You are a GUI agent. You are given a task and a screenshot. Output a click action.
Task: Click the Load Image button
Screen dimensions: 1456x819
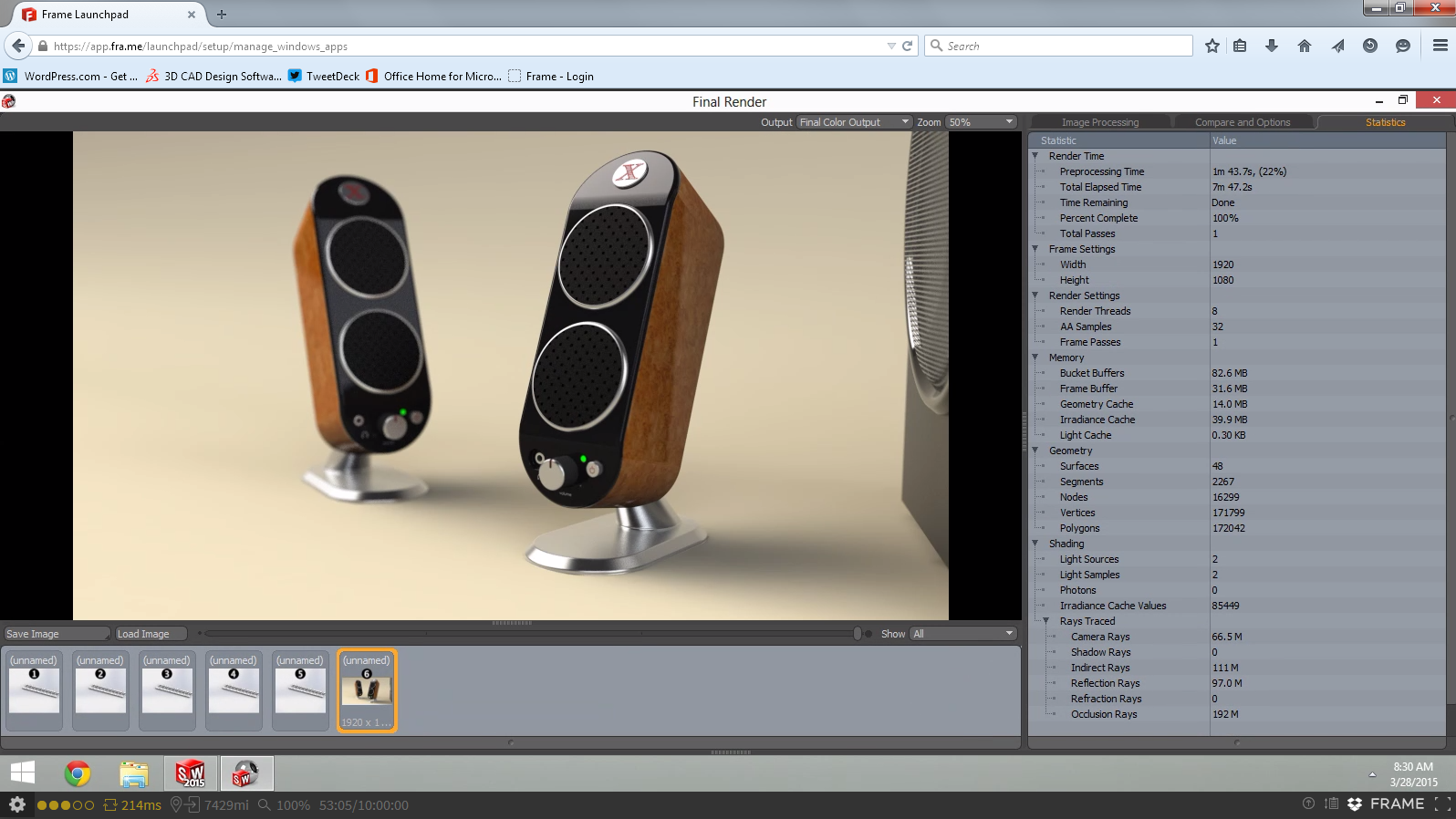(x=151, y=634)
